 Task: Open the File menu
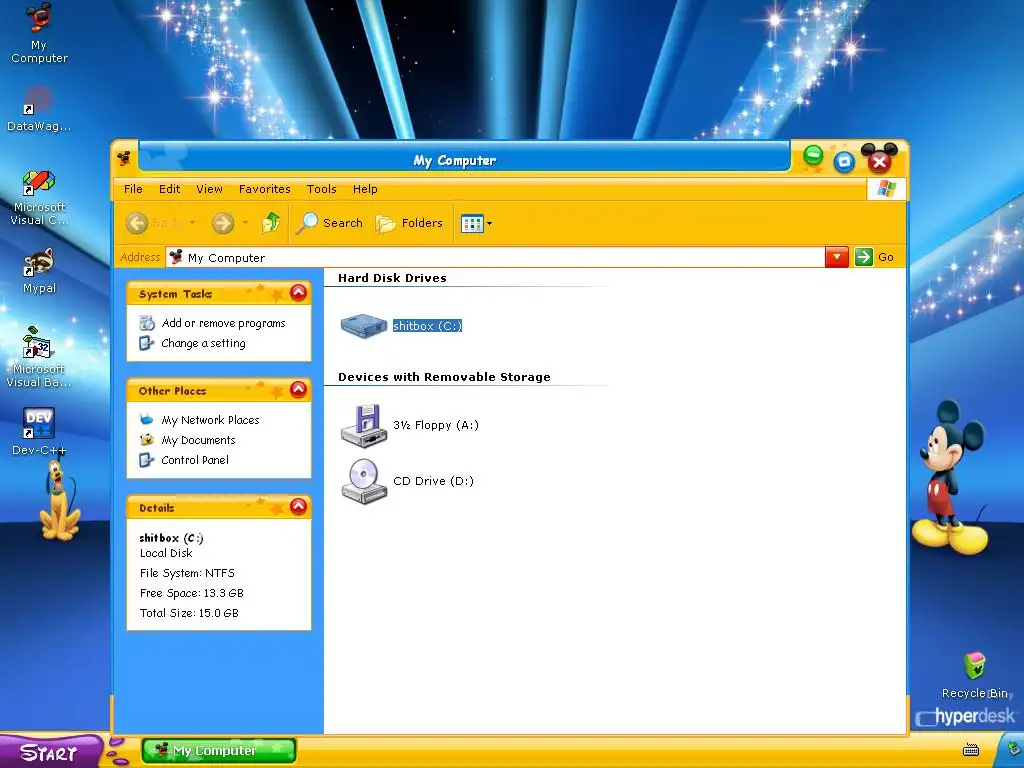133,189
